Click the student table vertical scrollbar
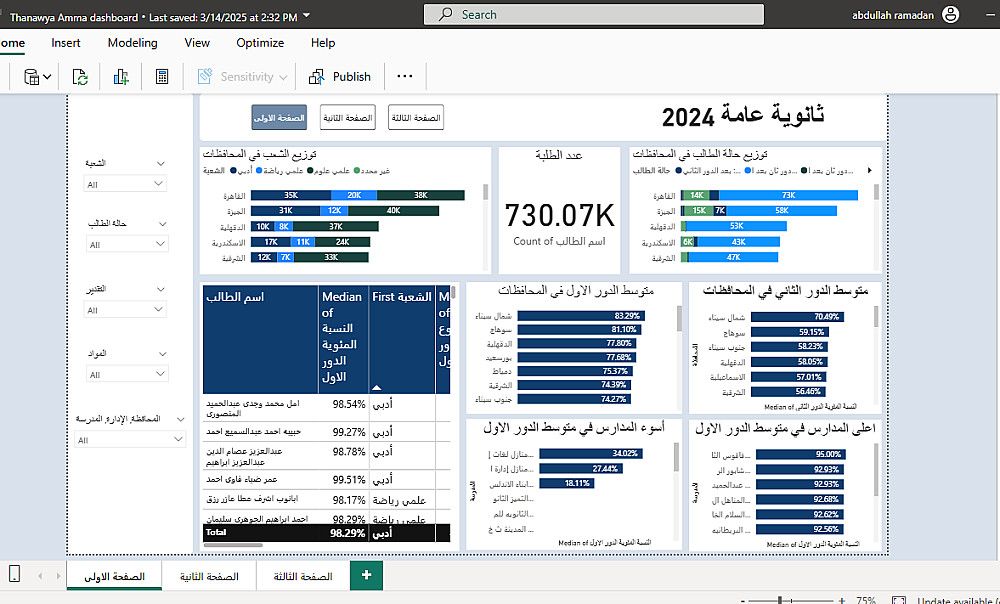This screenshot has height=604, width=1000. (x=453, y=292)
